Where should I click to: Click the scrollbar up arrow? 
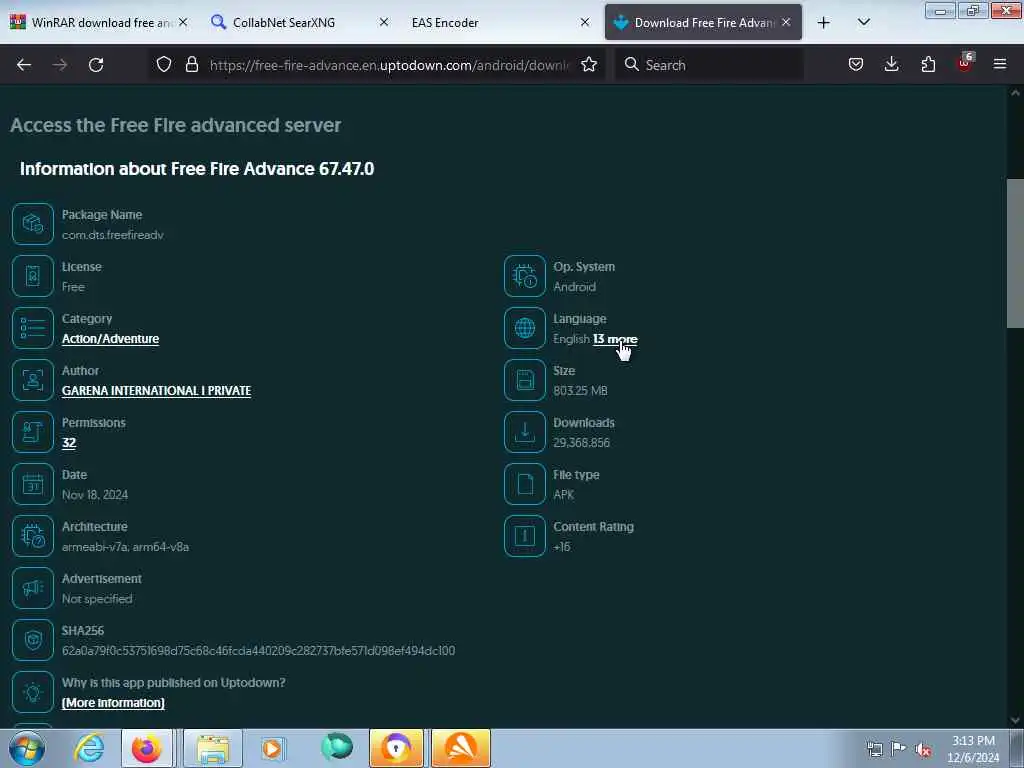click(1015, 93)
